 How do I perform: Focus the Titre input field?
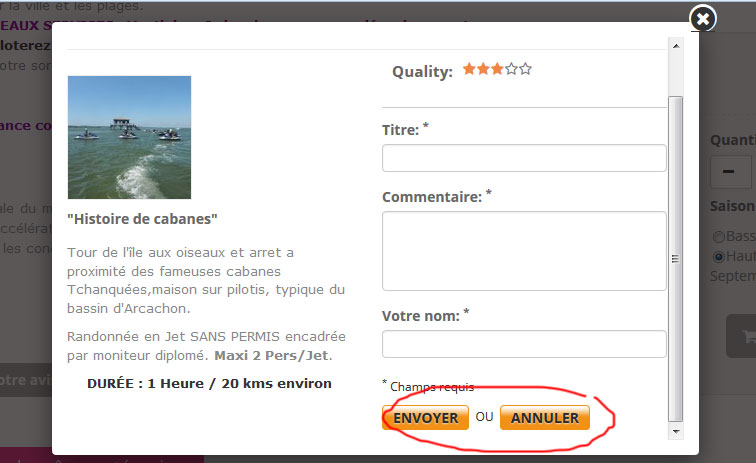click(x=524, y=158)
